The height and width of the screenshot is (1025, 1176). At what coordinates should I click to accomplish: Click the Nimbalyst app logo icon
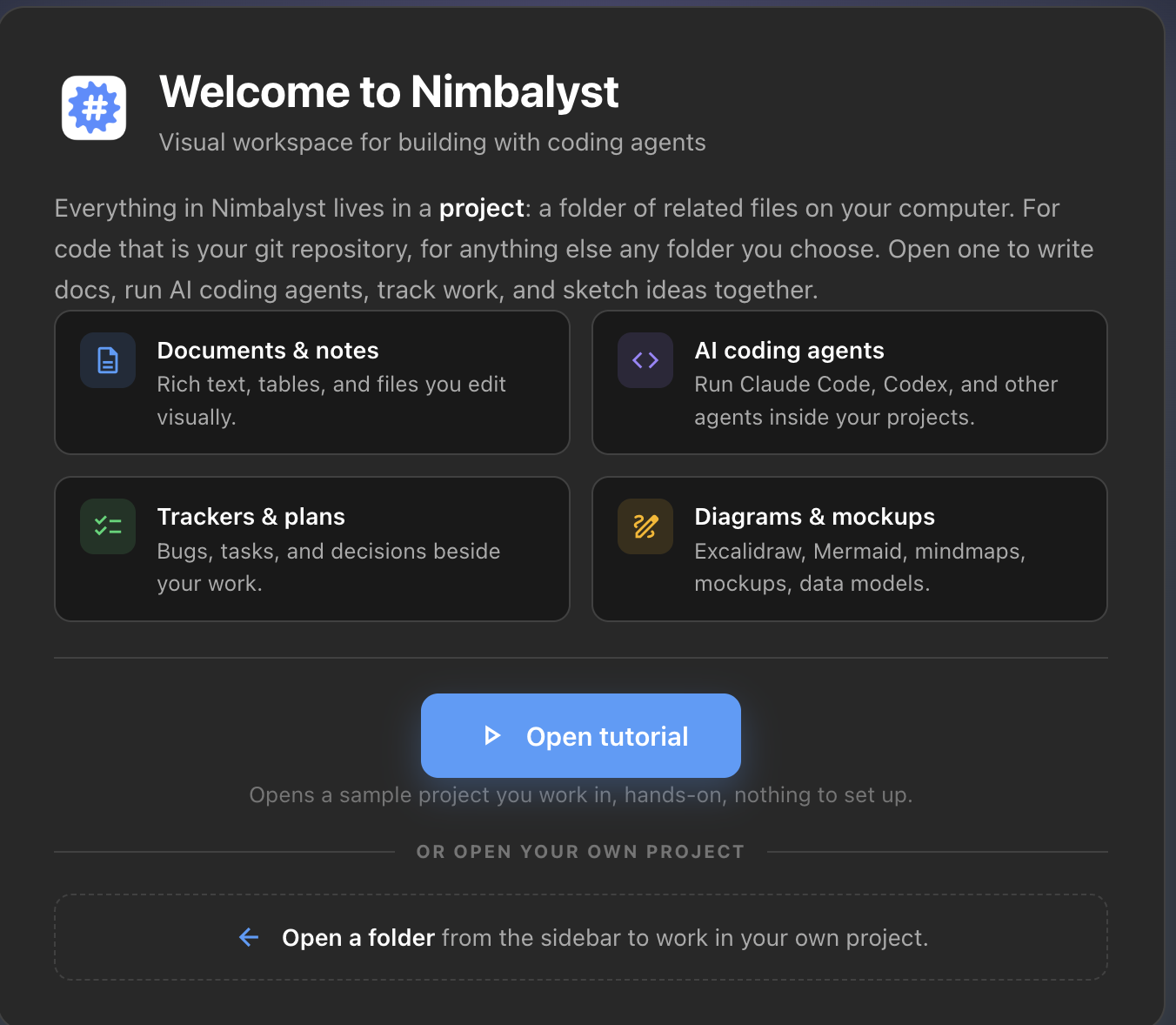[94, 108]
